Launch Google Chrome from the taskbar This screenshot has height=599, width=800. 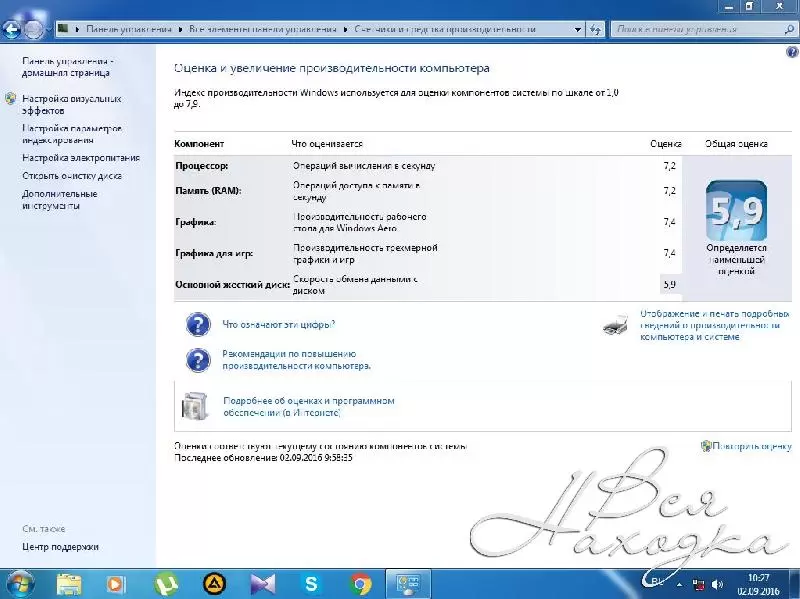361,583
